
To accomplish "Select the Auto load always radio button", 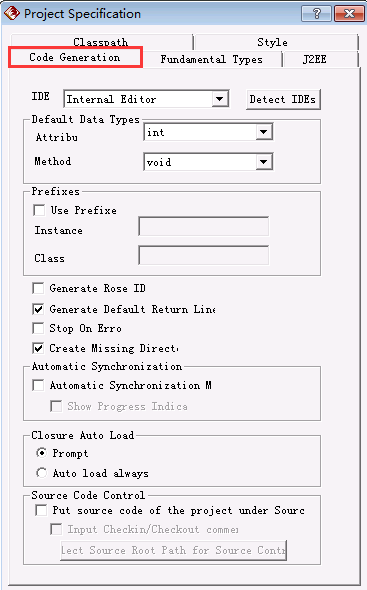I will coord(41,473).
